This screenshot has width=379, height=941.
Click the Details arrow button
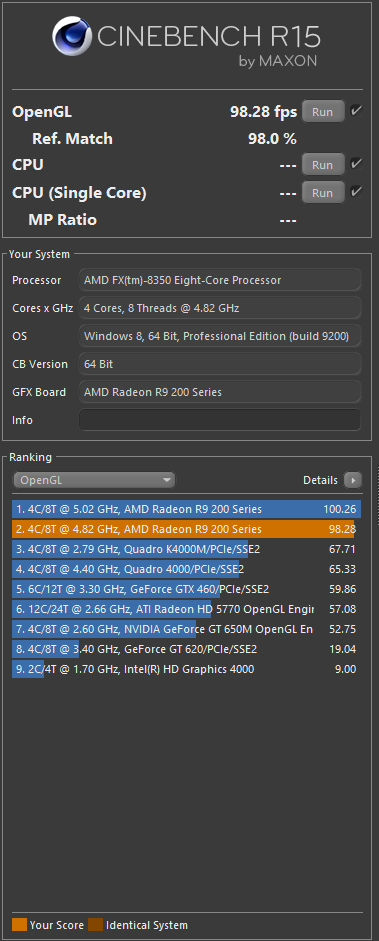(x=353, y=480)
